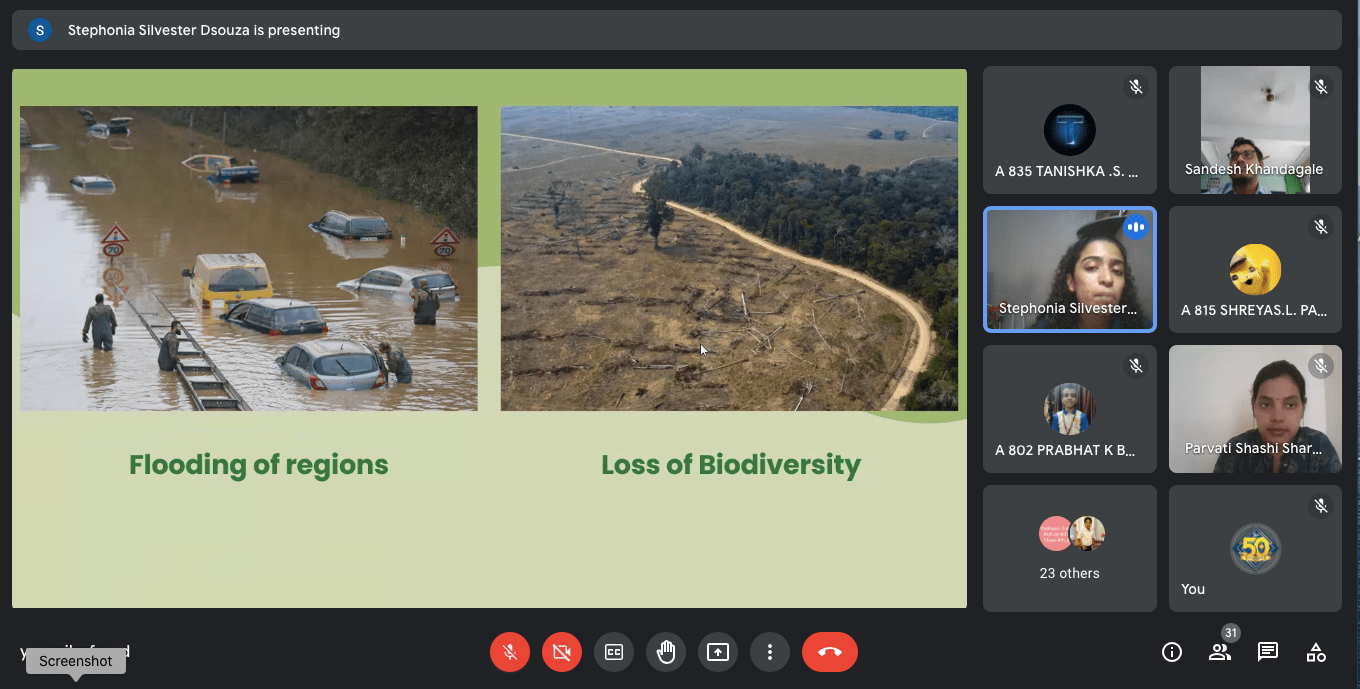Open the Activities shapes icon

coord(1316,652)
